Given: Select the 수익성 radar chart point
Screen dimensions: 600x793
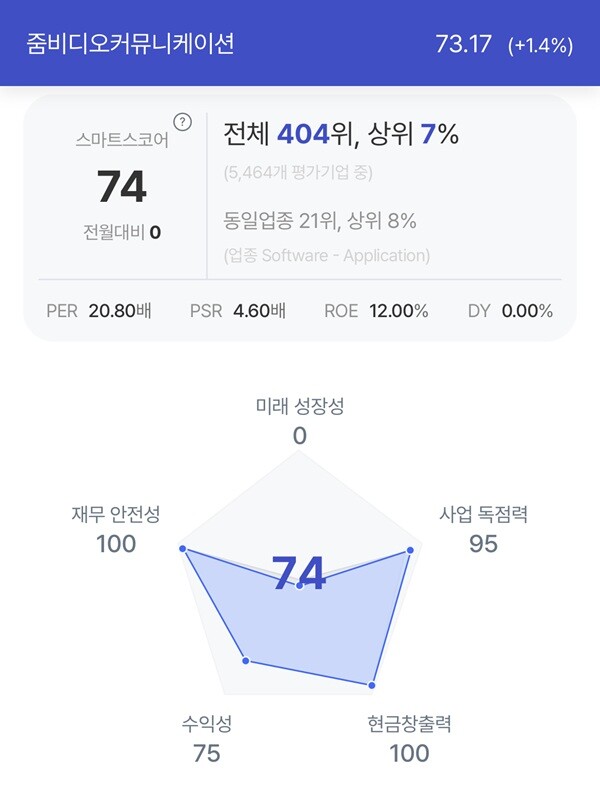Looking at the screenshot, I should (245, 660).
